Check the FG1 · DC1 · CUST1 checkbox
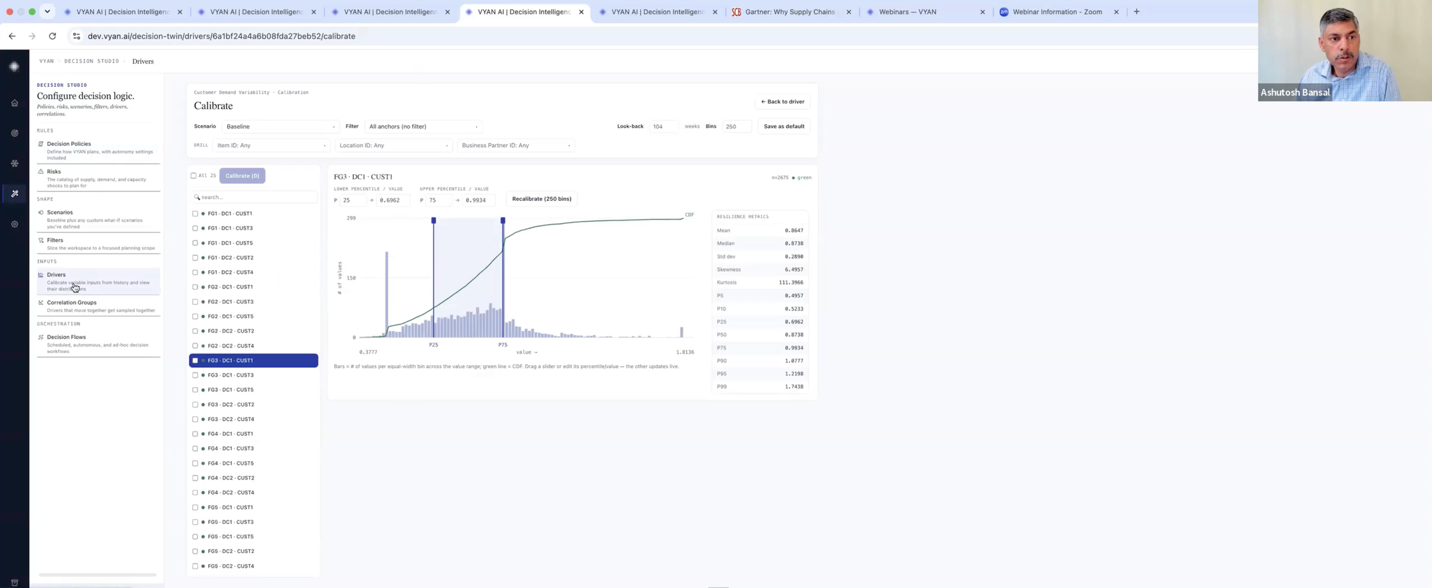 click(195, 213)
